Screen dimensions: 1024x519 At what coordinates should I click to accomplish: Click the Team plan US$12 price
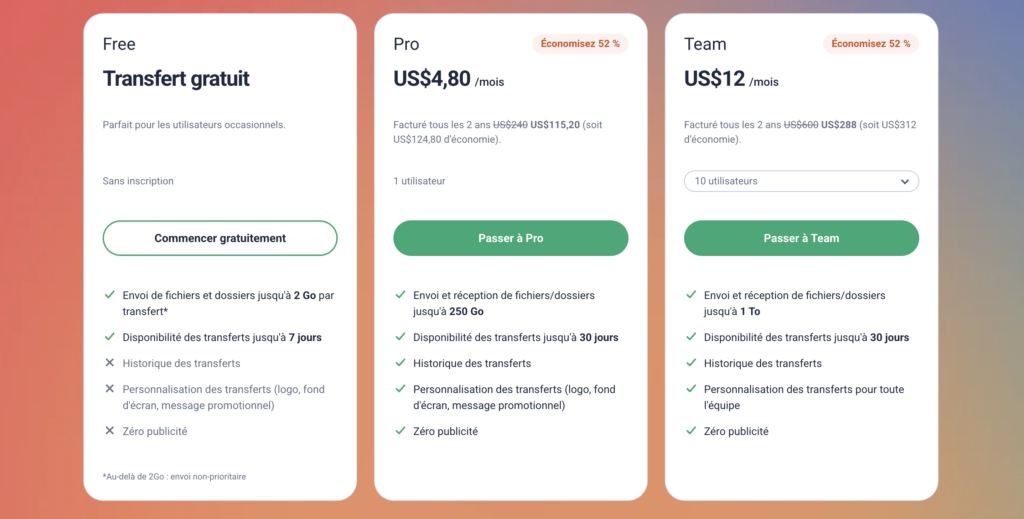715,79
